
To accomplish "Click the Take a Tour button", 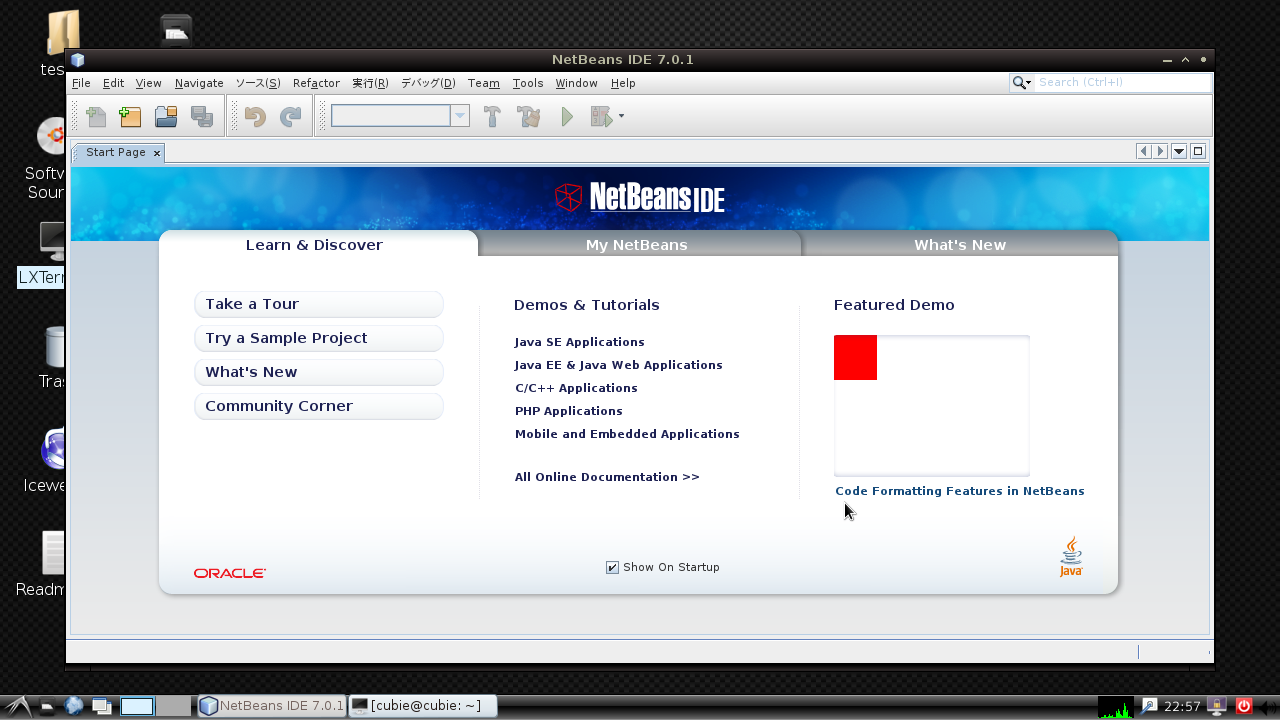I will click(x=319, y=304).
